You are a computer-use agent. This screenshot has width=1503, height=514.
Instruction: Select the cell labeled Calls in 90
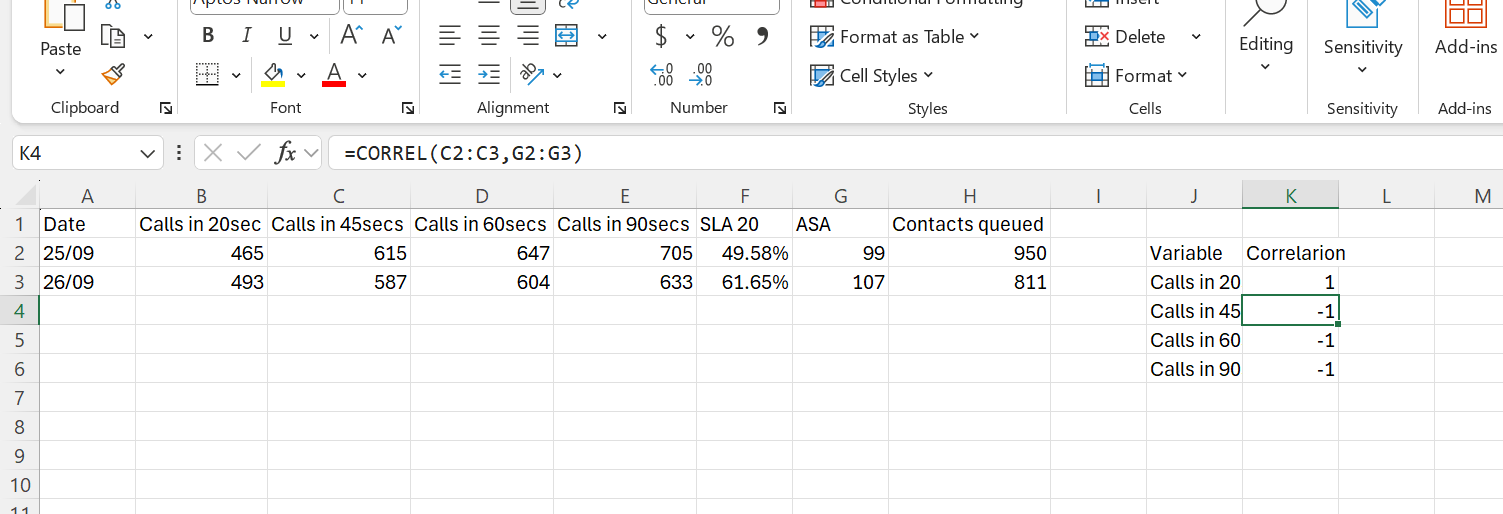point(1194,369)
